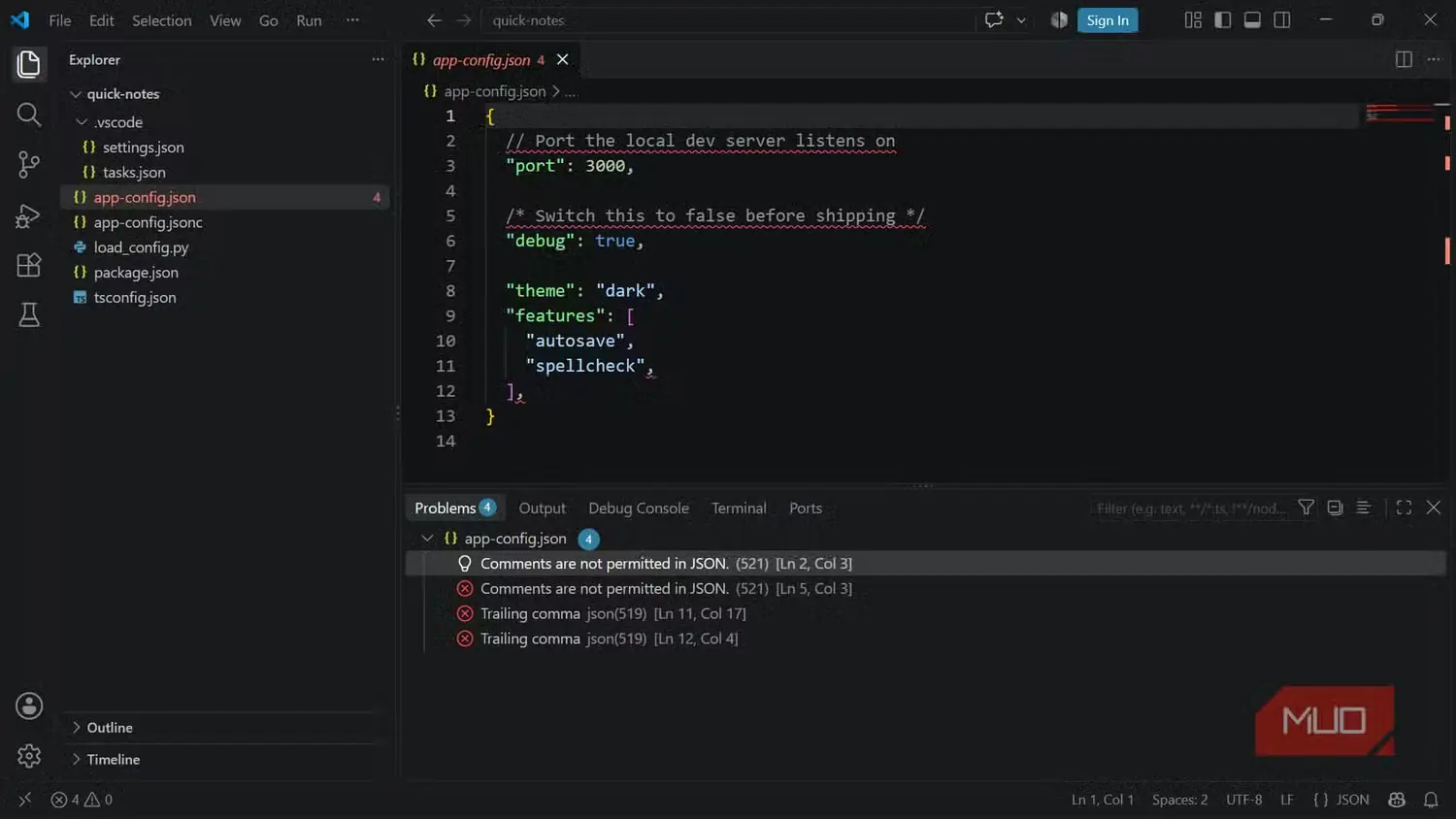Toggle Secondary Side Bar visibility
Viewport: 1456px width, 819px height.
1281,19
